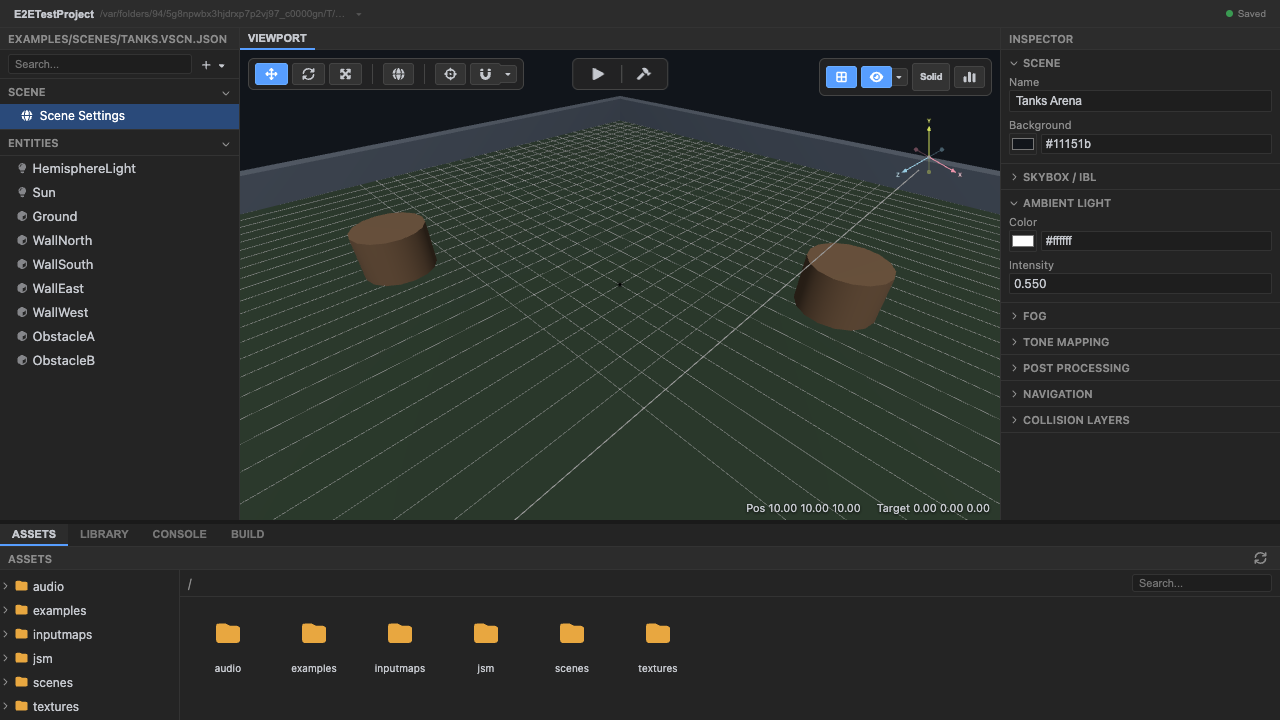Open the stats bar chart icon
This screenshot has width=1280, height=720.
tap(969, 77)
